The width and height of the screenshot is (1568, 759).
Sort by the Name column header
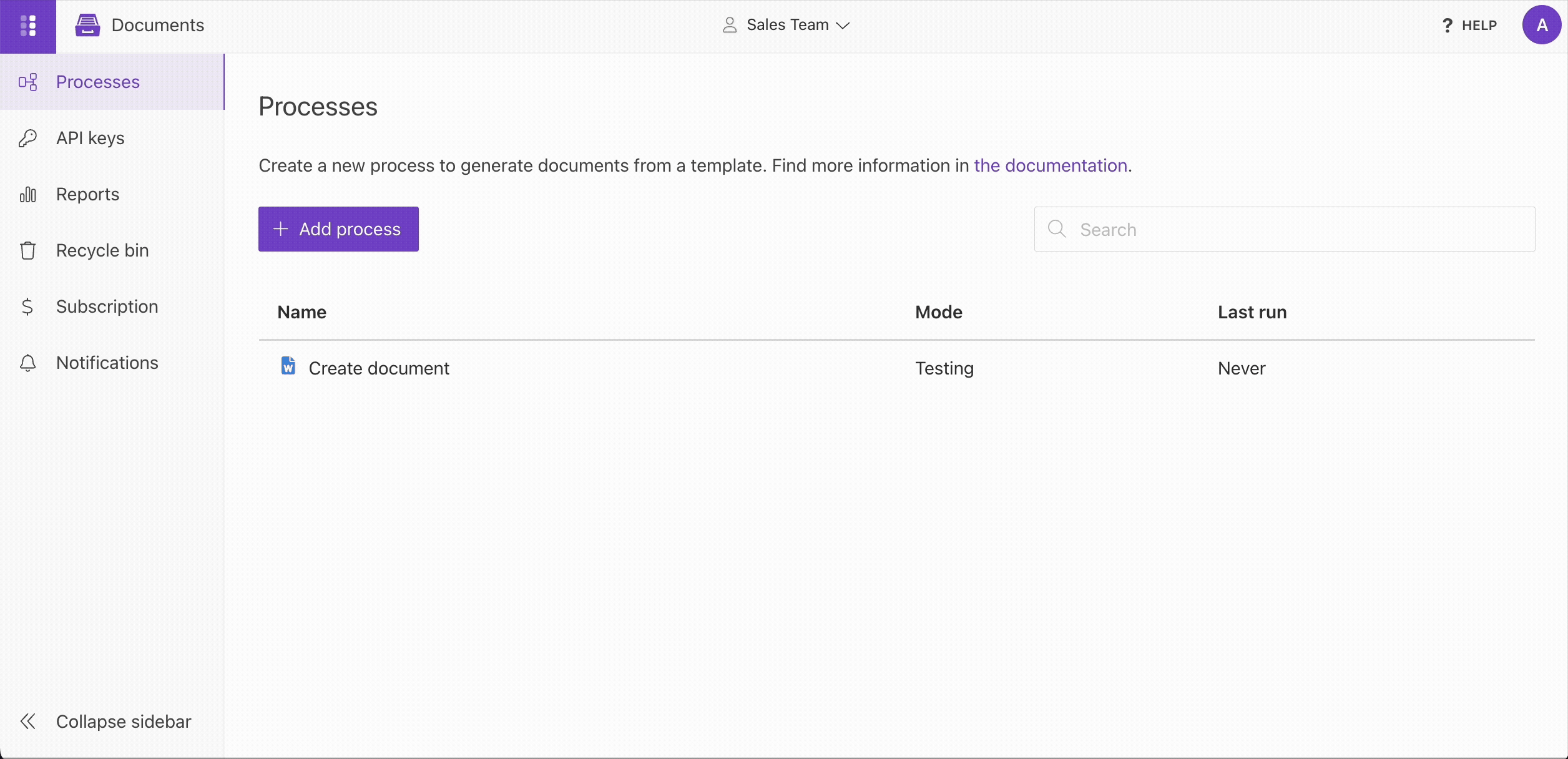302,312
